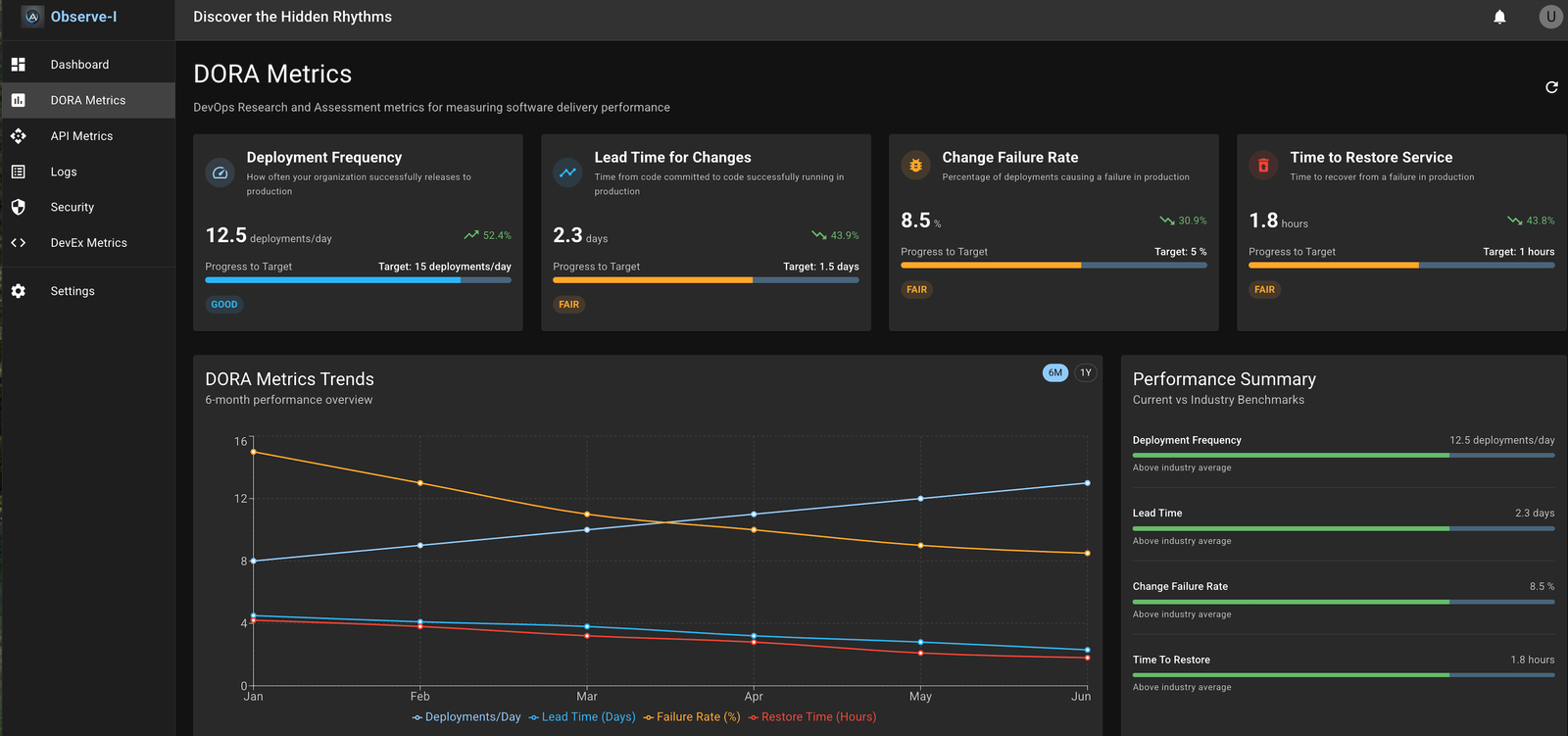
Task: Click the summary Time To Restore green bar
Action: point(1344,675)
